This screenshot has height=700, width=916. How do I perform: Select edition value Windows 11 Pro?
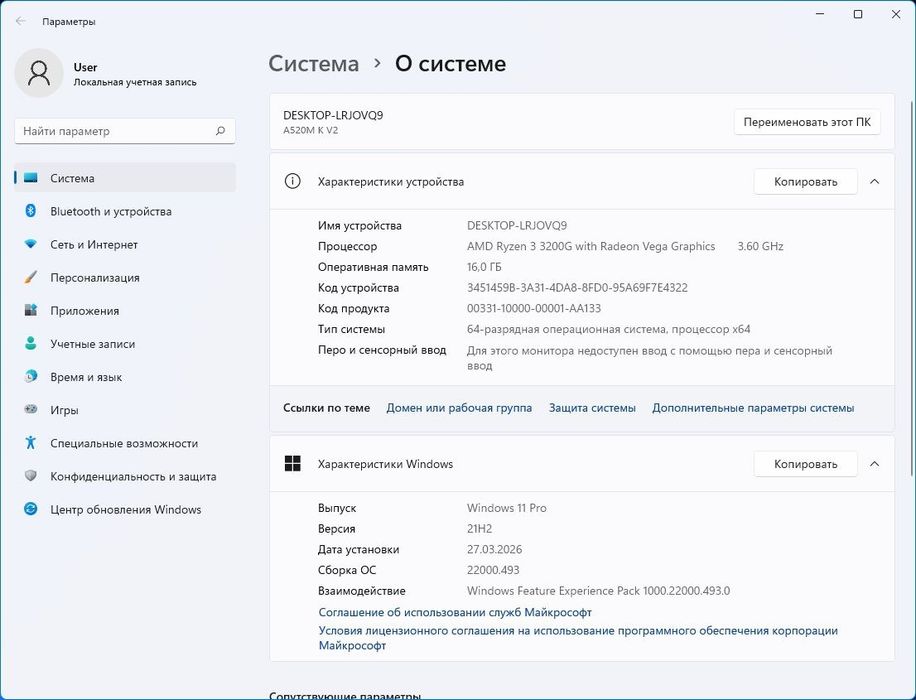[x=506, y=508]
